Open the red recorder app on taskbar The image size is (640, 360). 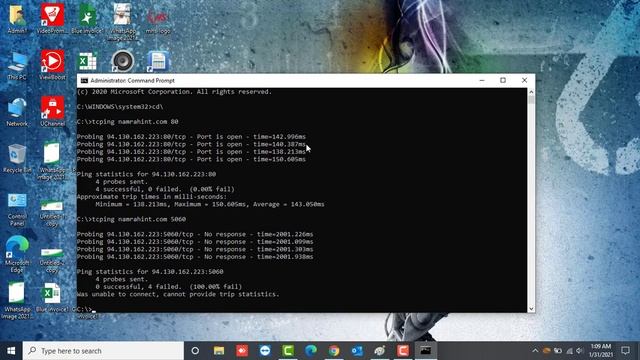(x=242, y=351)
